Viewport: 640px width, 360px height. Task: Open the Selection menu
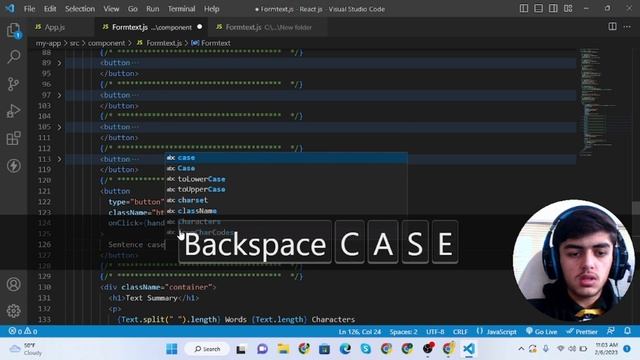pyautogui.click(x=80, y=9)
